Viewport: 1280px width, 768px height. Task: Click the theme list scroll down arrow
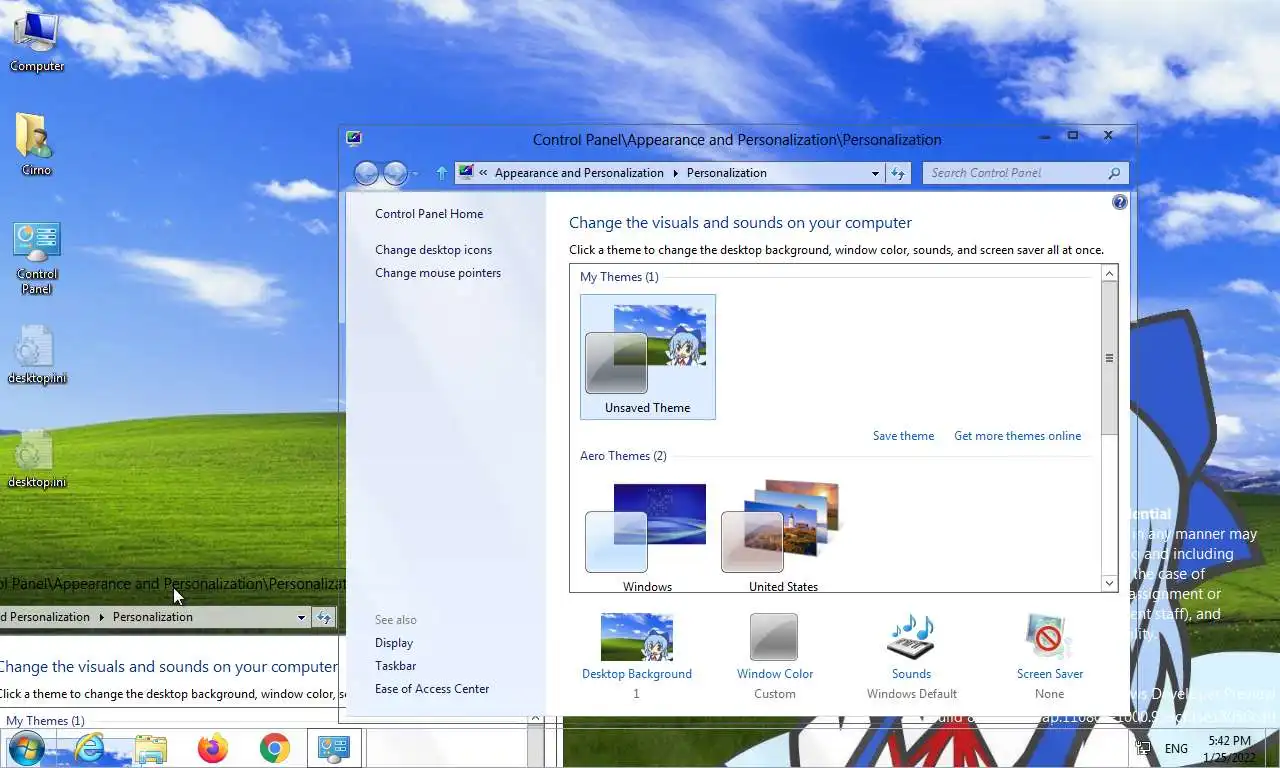point(1109,583)
